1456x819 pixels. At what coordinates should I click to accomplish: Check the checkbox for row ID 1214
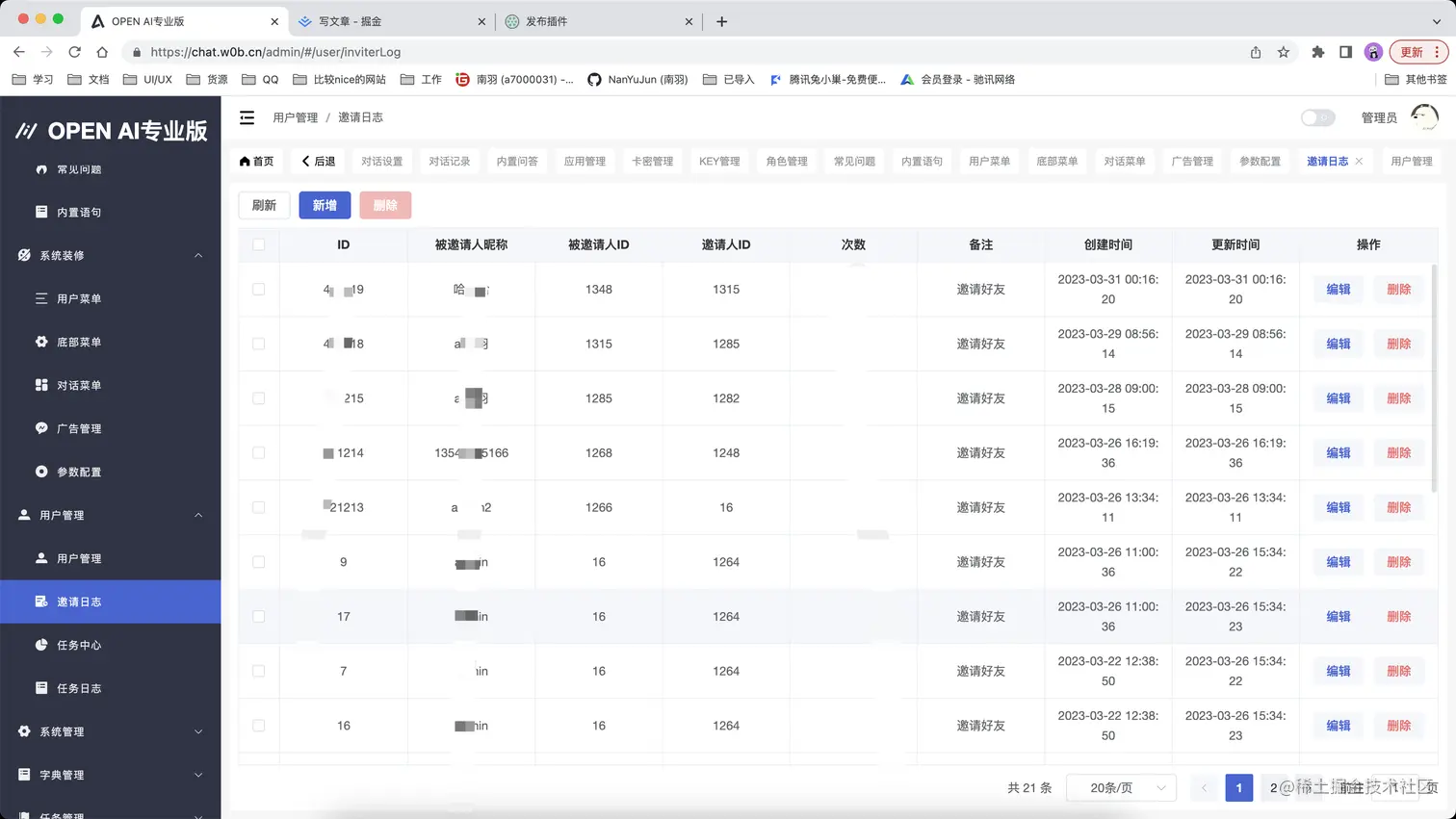pos(257,452)
